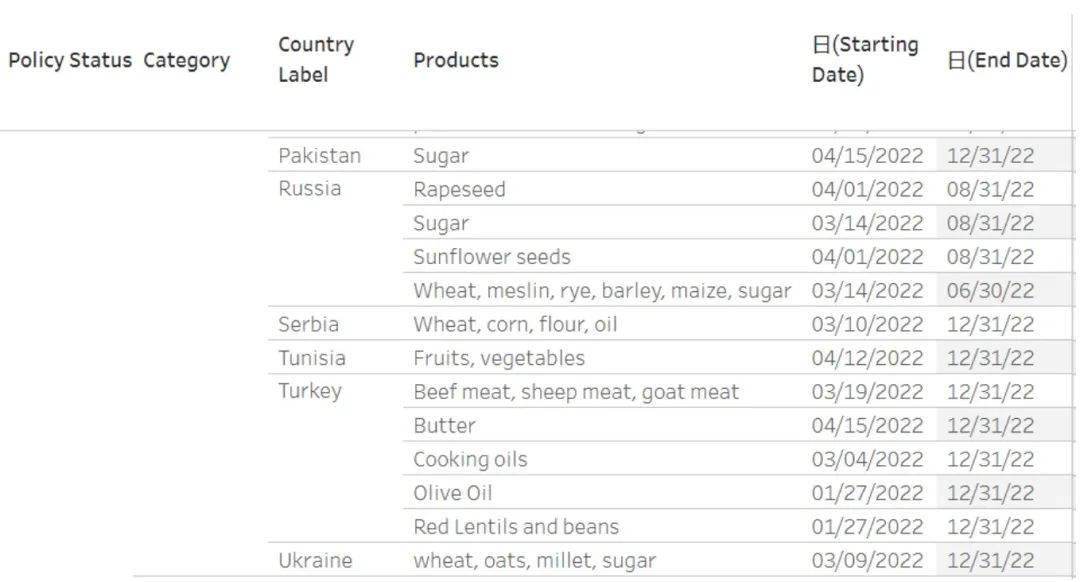Click the Country Label column header
The image size is (1080, 582).
coord(316,59)
